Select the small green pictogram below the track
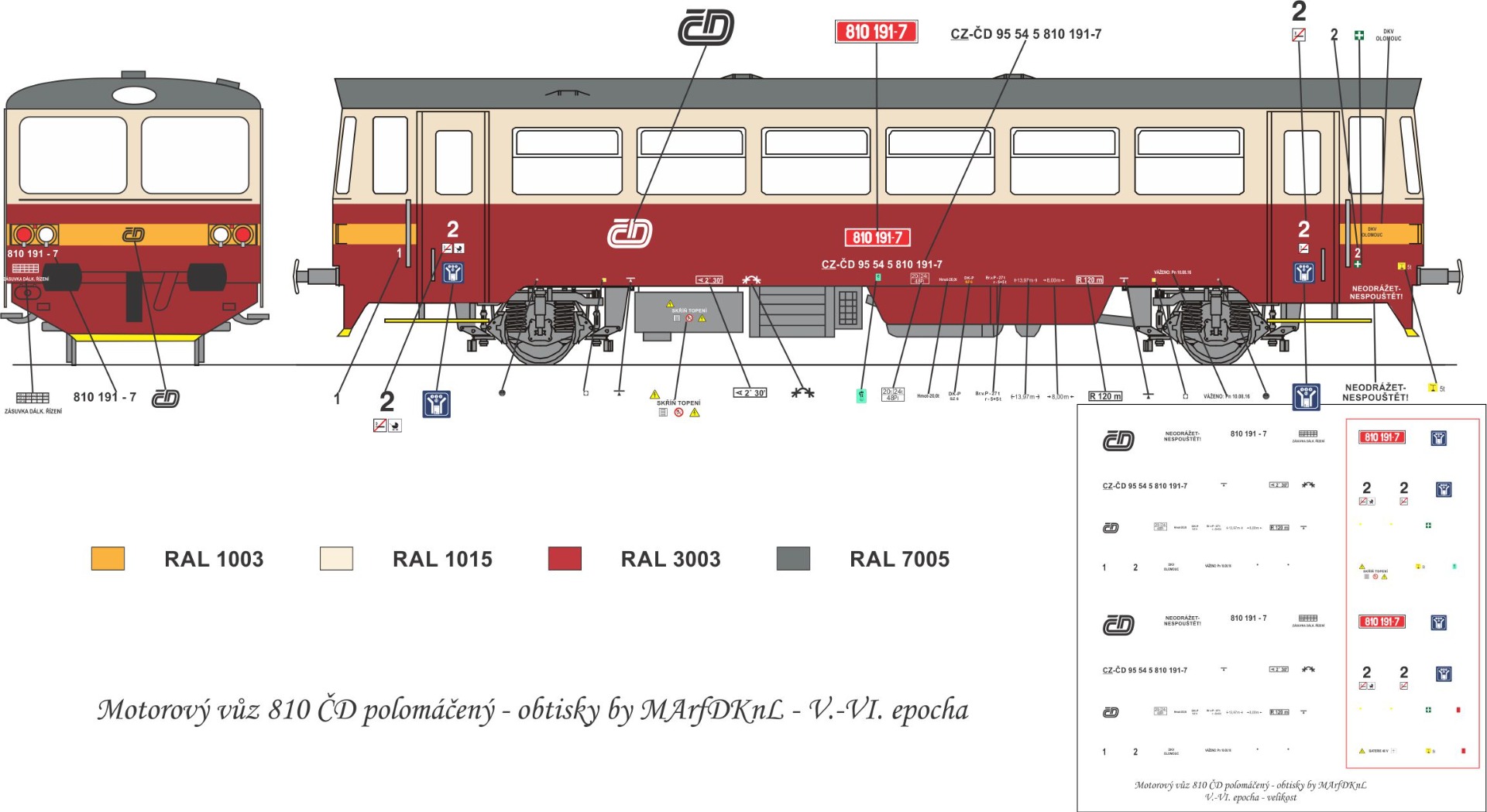Viewport: 1487px width, 812px height. point(860,396)
